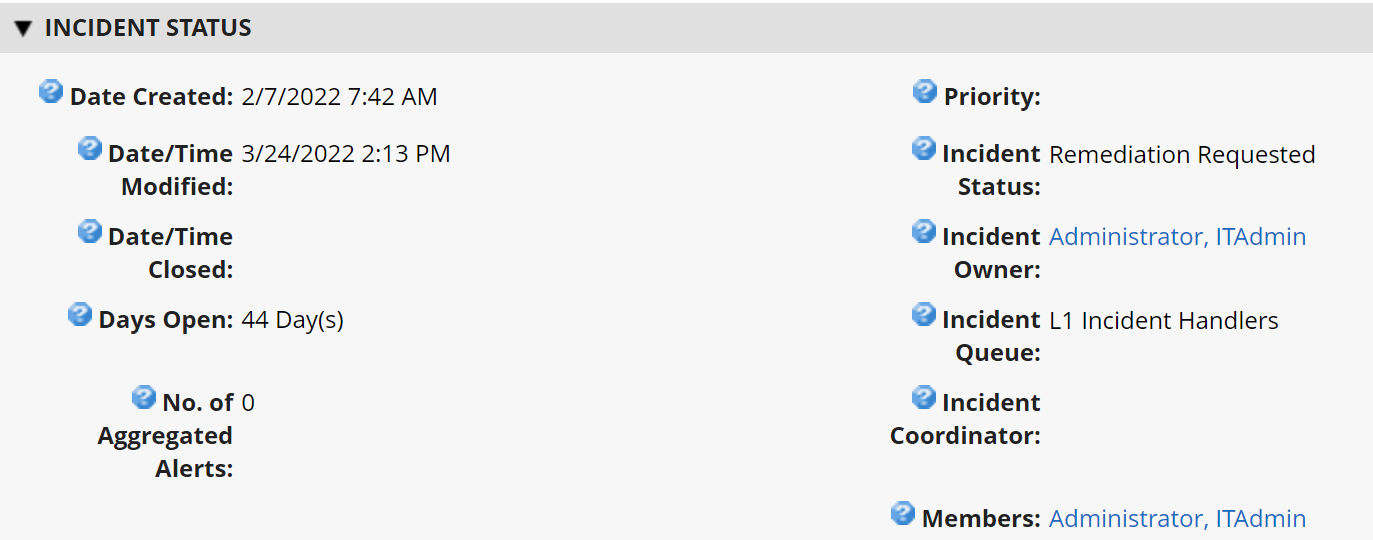Collapse the Incident Status section
Viewport: 1373px width, 540px height.
coord(24,28)
